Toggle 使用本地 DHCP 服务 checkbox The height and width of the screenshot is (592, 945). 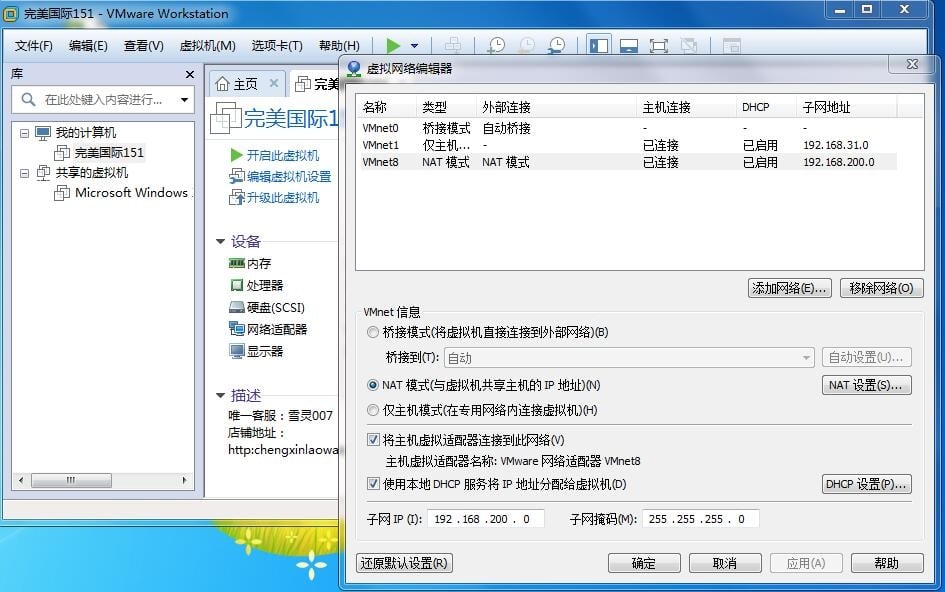[373, 483]
